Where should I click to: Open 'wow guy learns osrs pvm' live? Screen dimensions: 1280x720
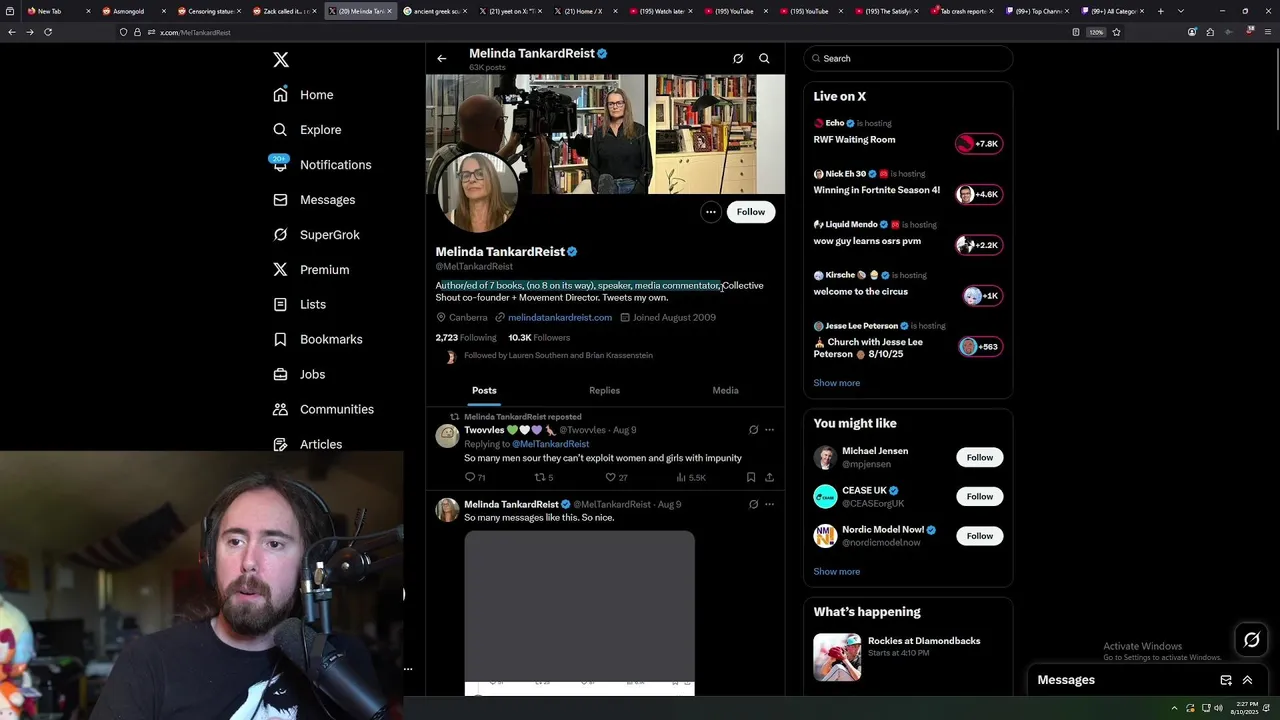pyautogui.click(x=908, y=234)
